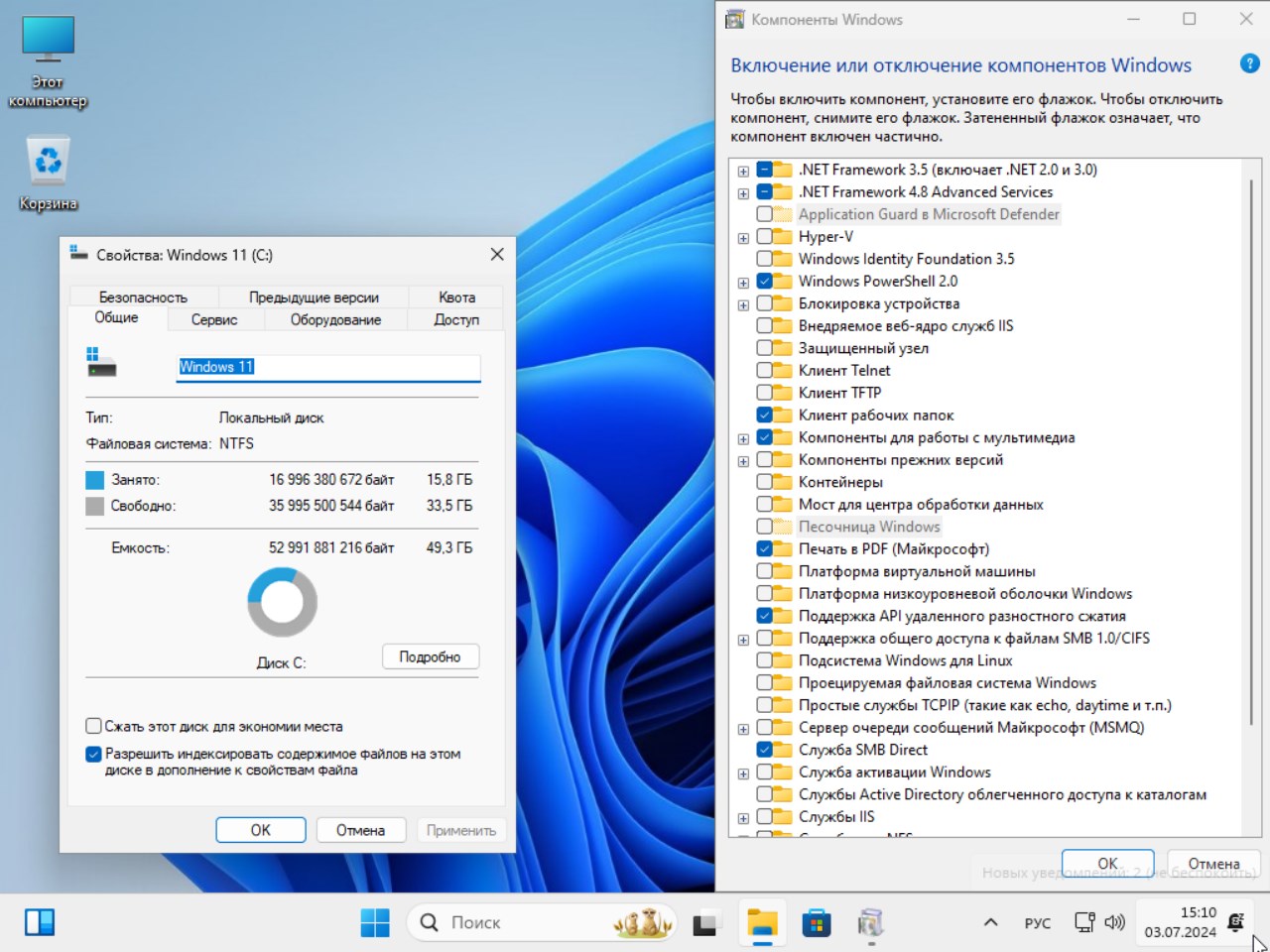Image resolution: width=1270 pixels, height=952 pixels.
Task: Expand .NET Framework 4.8 Advanced Services
Action: 743,192
